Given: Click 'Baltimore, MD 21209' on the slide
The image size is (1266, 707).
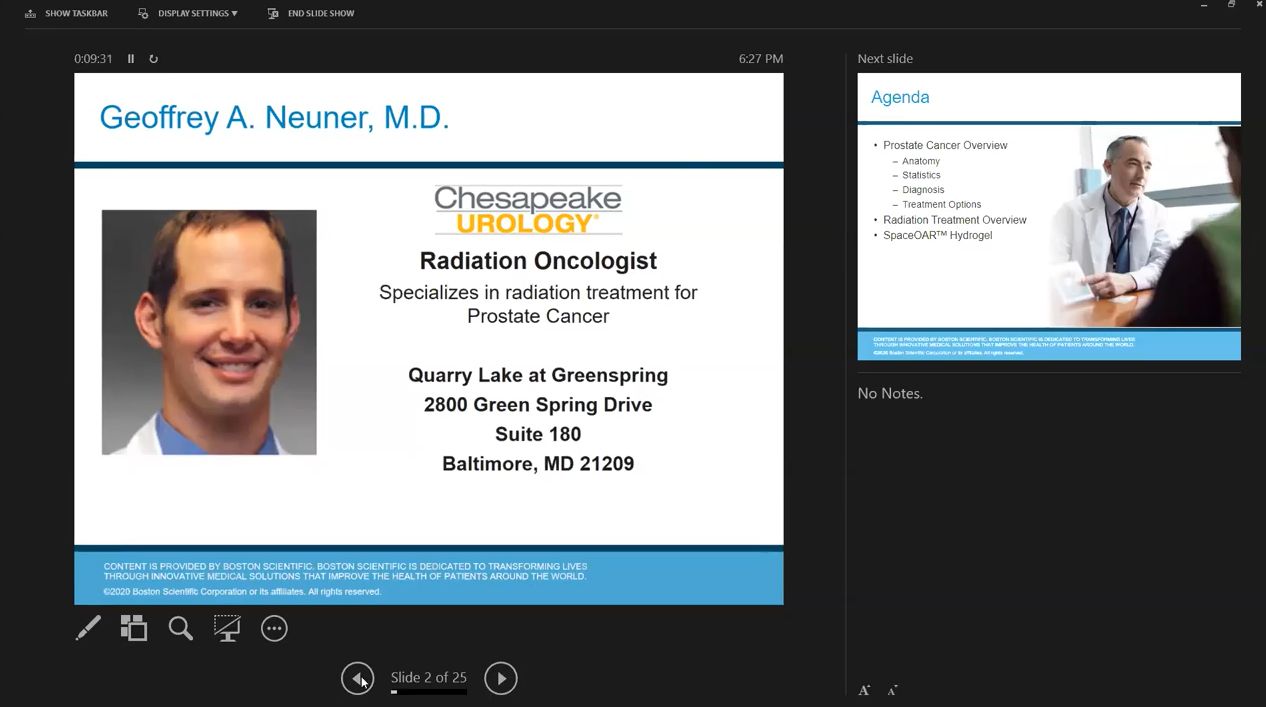Looking at the screenshot, I should (538, 464).
